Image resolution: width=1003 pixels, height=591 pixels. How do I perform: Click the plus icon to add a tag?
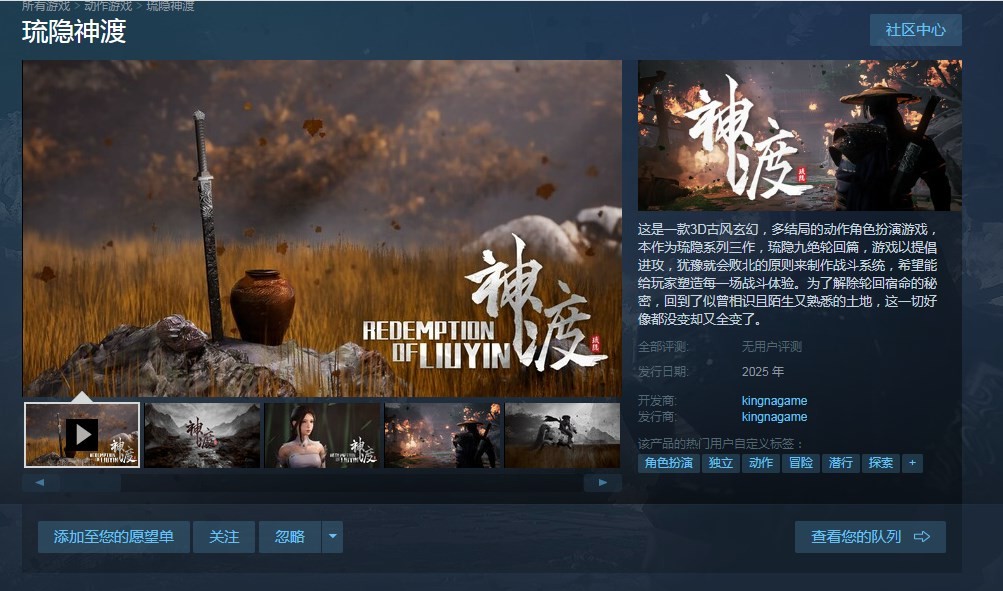pos(911,463)
